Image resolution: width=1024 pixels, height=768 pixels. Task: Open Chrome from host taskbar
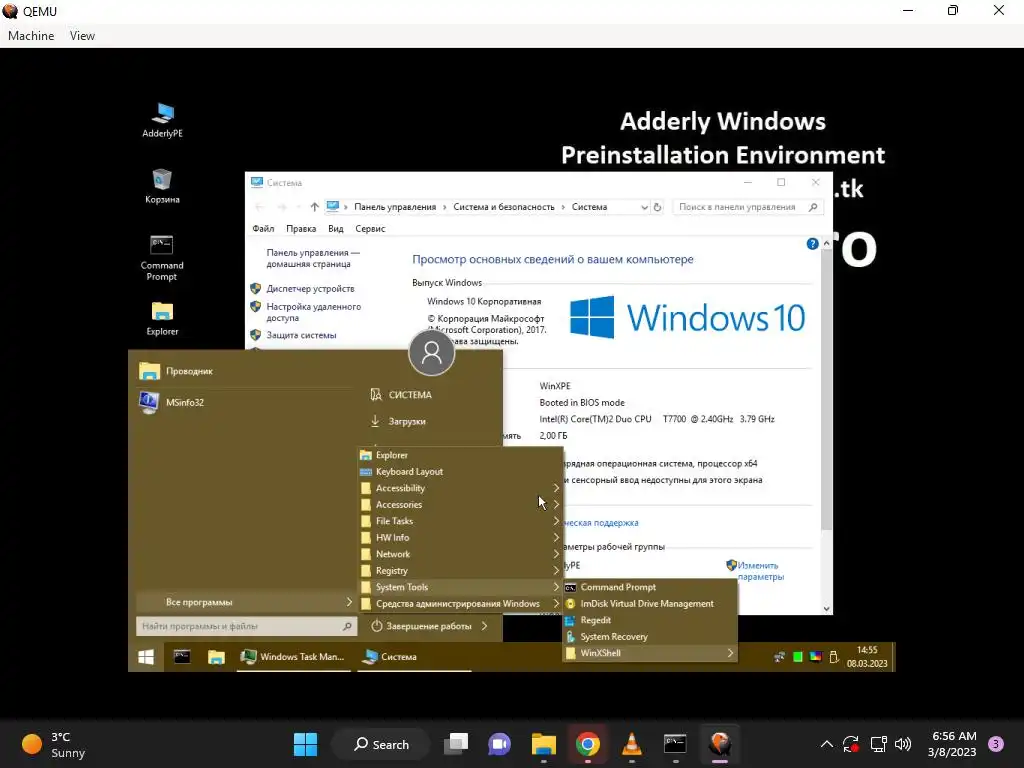[588, 744]
